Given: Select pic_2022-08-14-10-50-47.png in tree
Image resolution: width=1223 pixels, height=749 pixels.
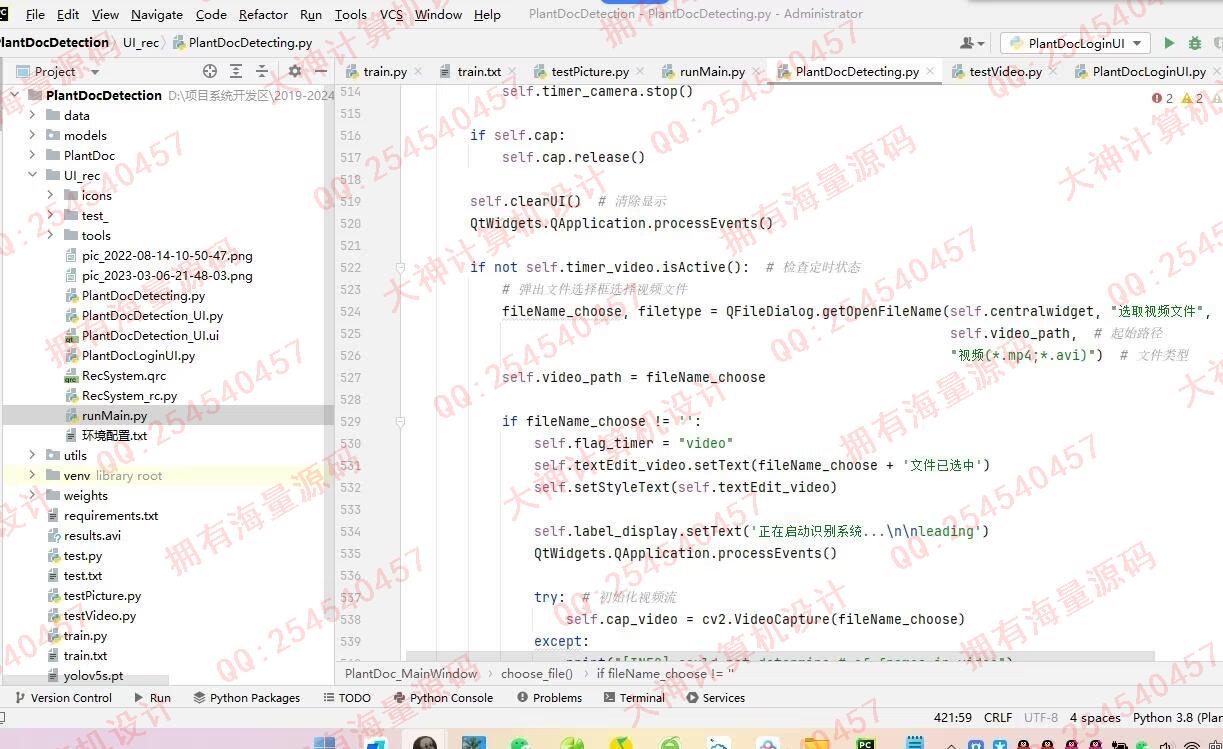Looking at the screenshot, I should tap(167, 255).
